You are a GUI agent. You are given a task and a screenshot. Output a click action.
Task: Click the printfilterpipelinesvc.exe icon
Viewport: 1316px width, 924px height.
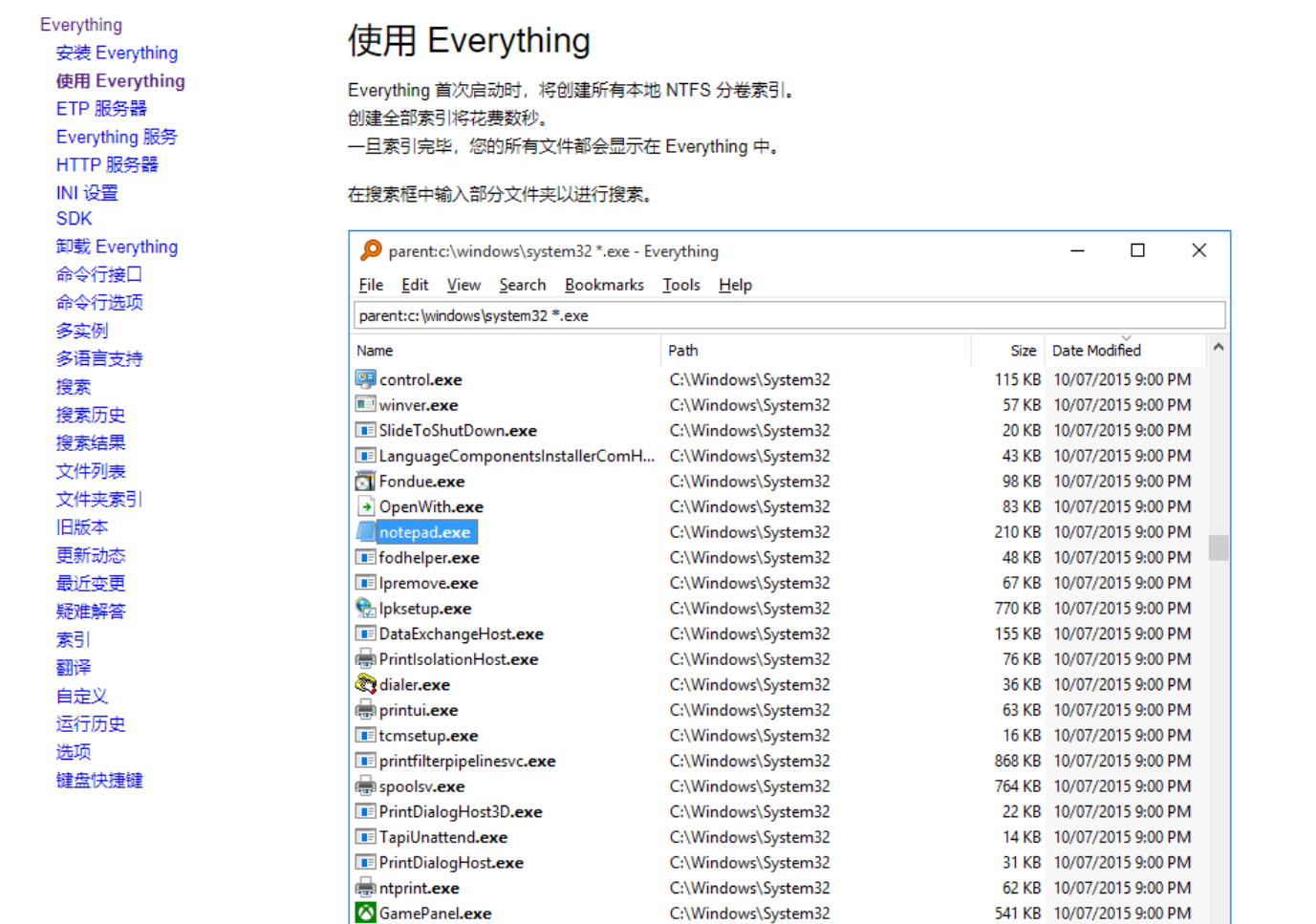(366, 761)
